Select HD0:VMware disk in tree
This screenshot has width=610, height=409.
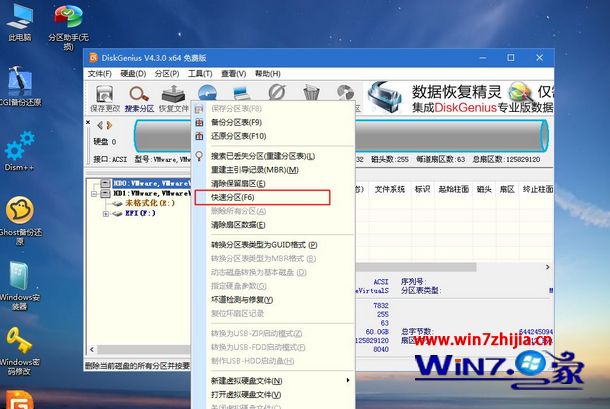pos(151,183)
